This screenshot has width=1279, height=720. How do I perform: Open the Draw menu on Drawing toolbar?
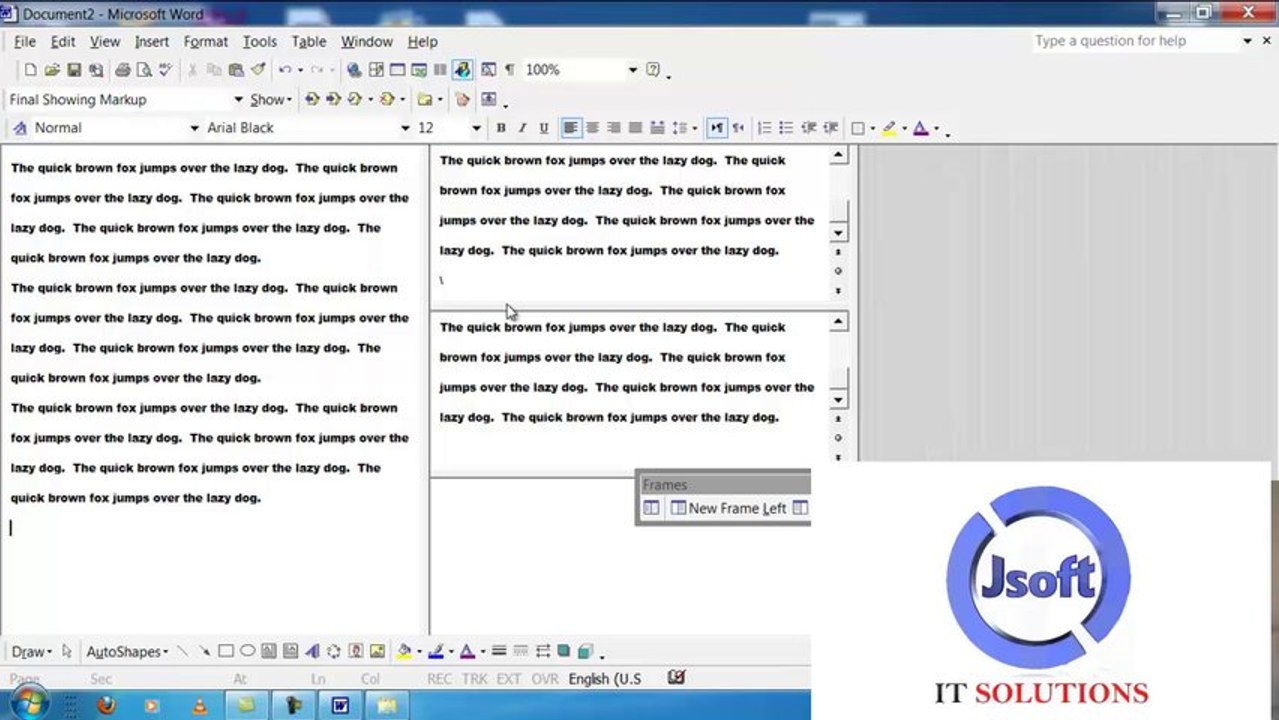pyautogui.click(x=31, y=652)
